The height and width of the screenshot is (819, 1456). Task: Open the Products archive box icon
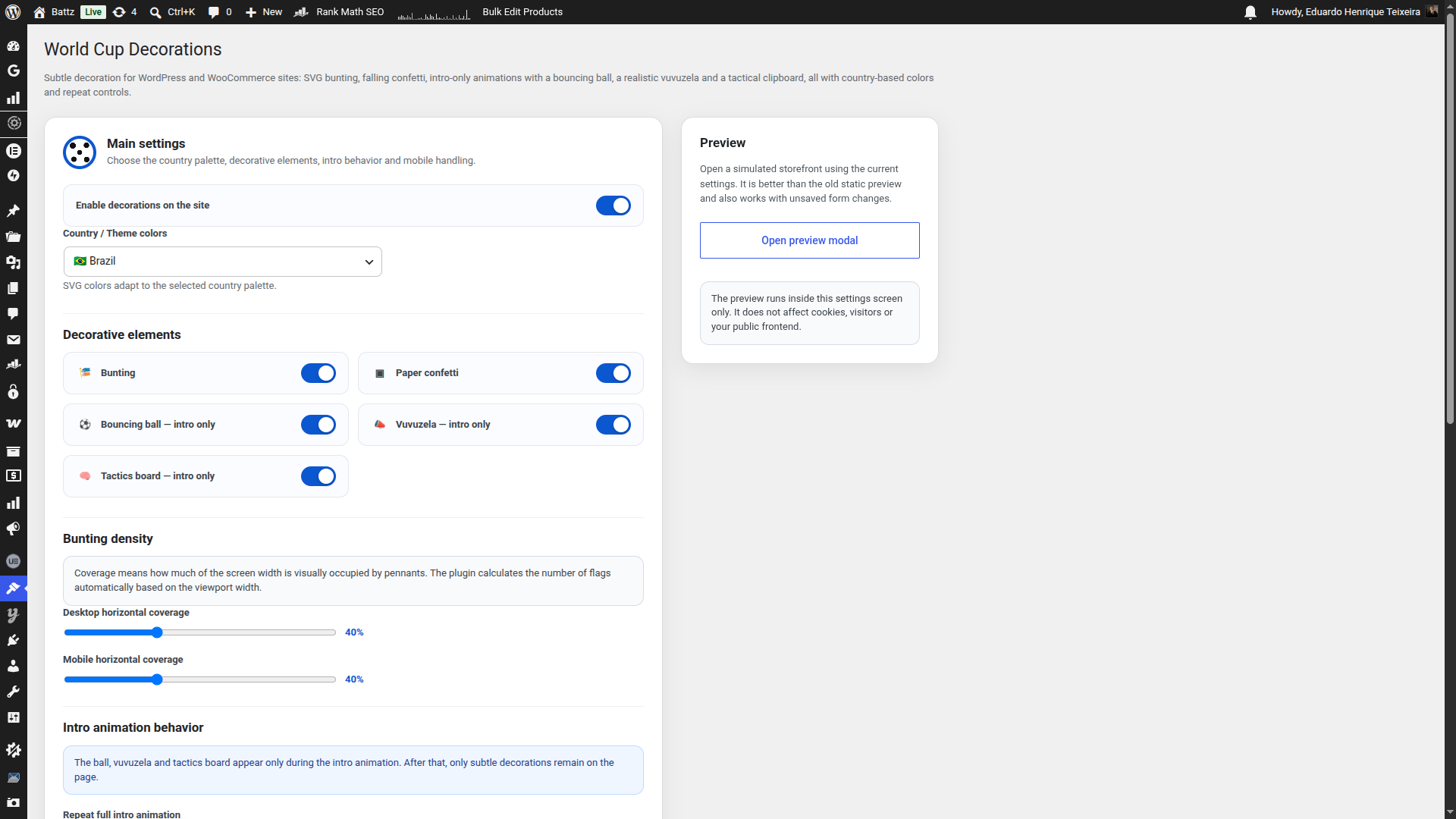(13, 451)
